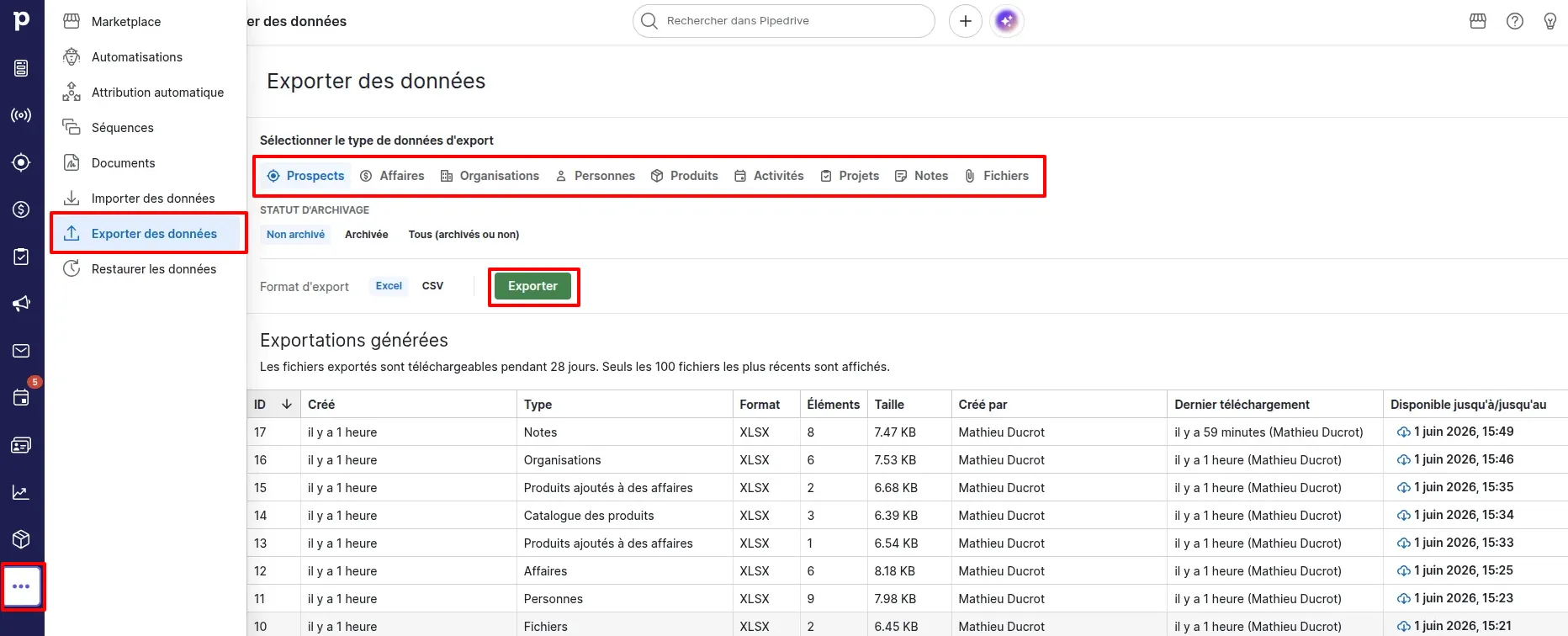Open Automatisations in the side menu
Viewport: 1568px width, 636px height.
(x=146, y=57)
